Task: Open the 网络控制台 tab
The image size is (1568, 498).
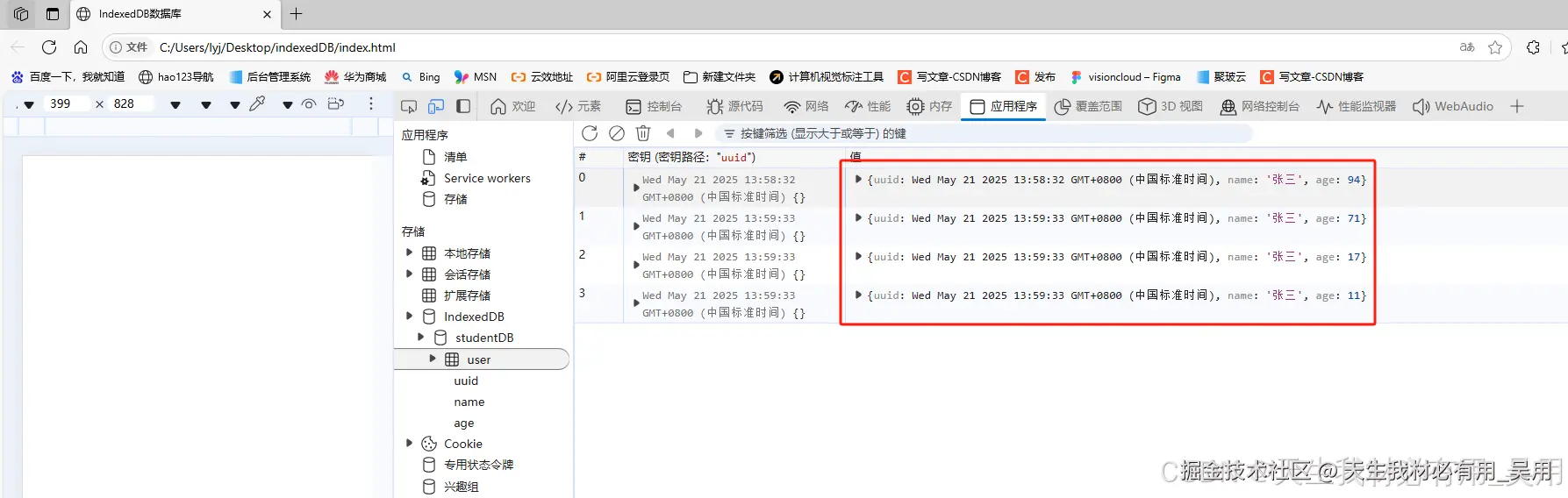Action: click(x=1260, y=106)
